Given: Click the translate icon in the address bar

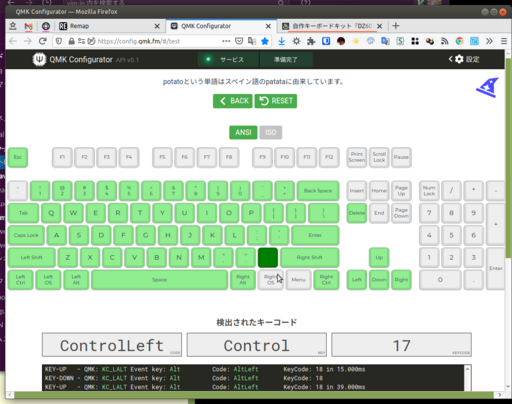Looking at the screenshot, I should (x=252, y=41).
